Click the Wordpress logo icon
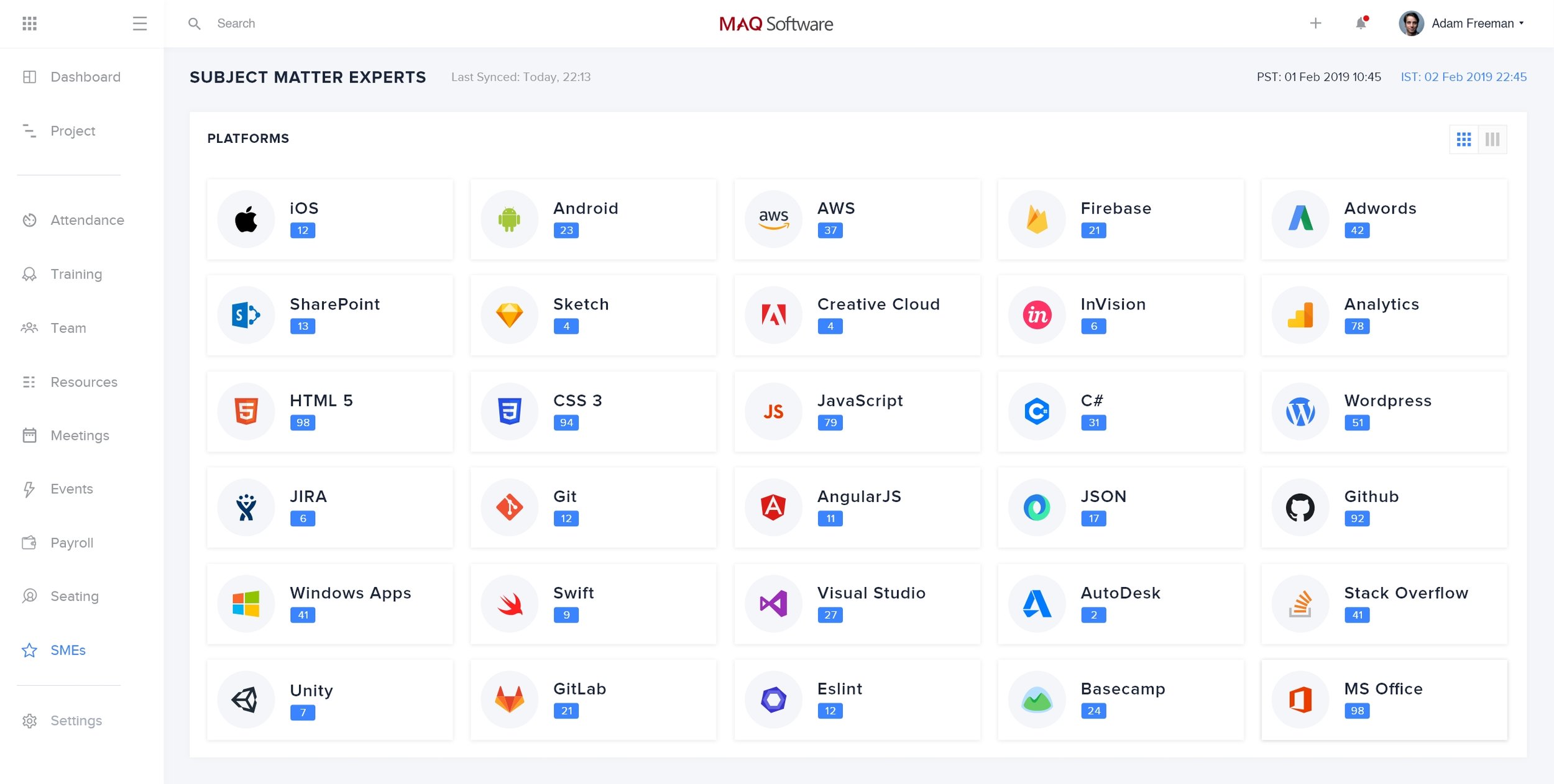The height and width of the screenshot is (784, 1554). coord(1300,411)
